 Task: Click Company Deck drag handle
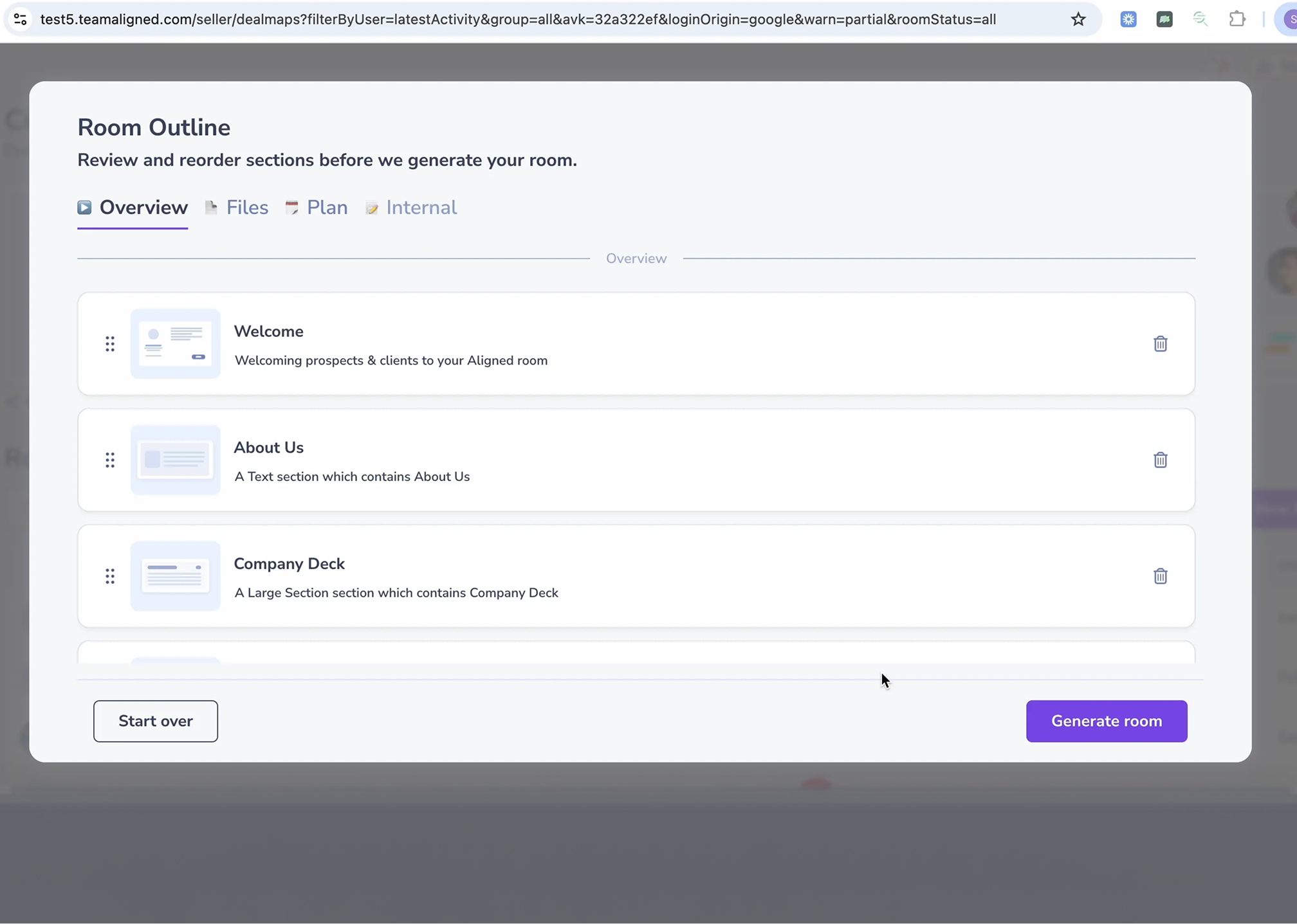coord(110,576)
